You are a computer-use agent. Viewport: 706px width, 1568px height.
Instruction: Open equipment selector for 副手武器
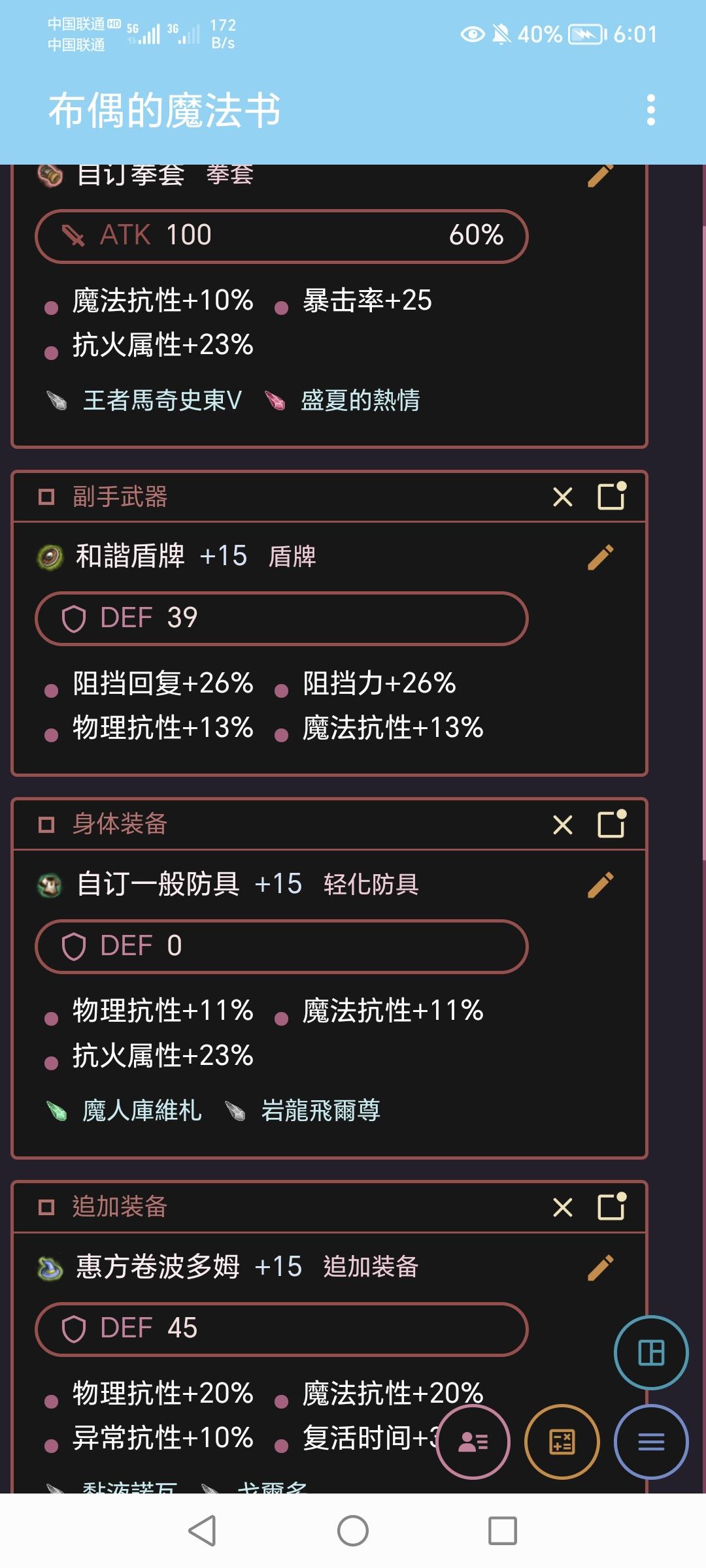coord(612,496)
